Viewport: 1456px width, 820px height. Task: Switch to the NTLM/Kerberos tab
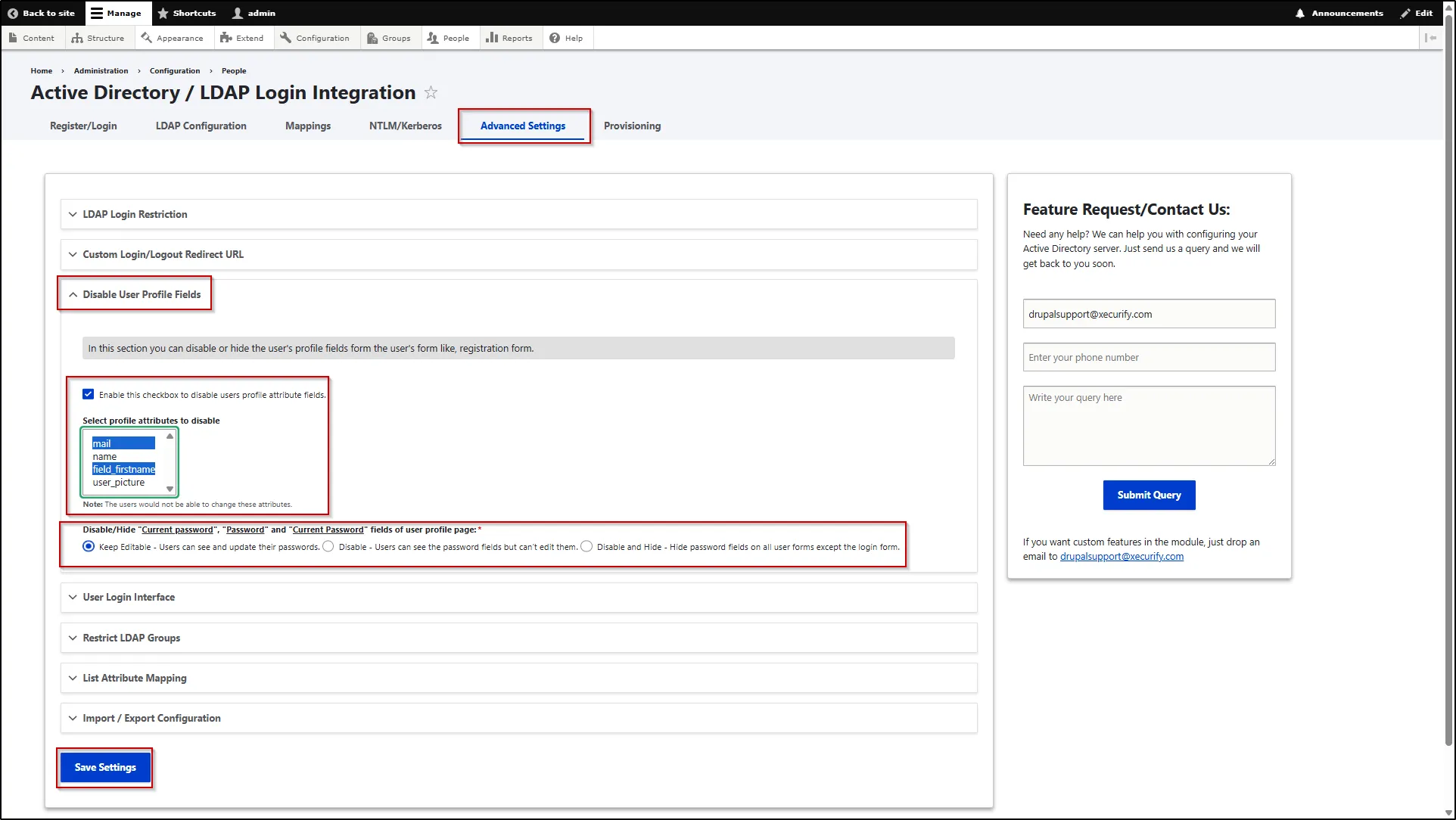[405, 126]
